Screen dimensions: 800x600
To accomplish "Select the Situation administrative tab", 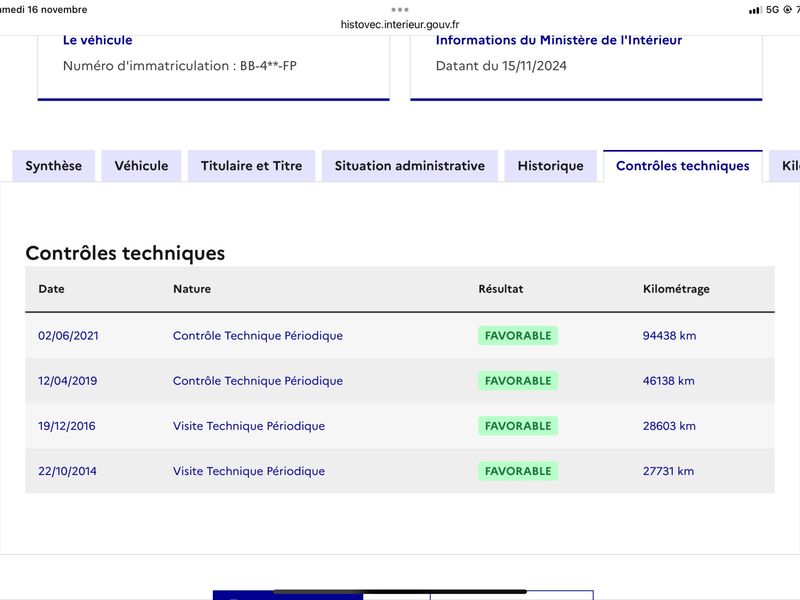I will 410,166.
